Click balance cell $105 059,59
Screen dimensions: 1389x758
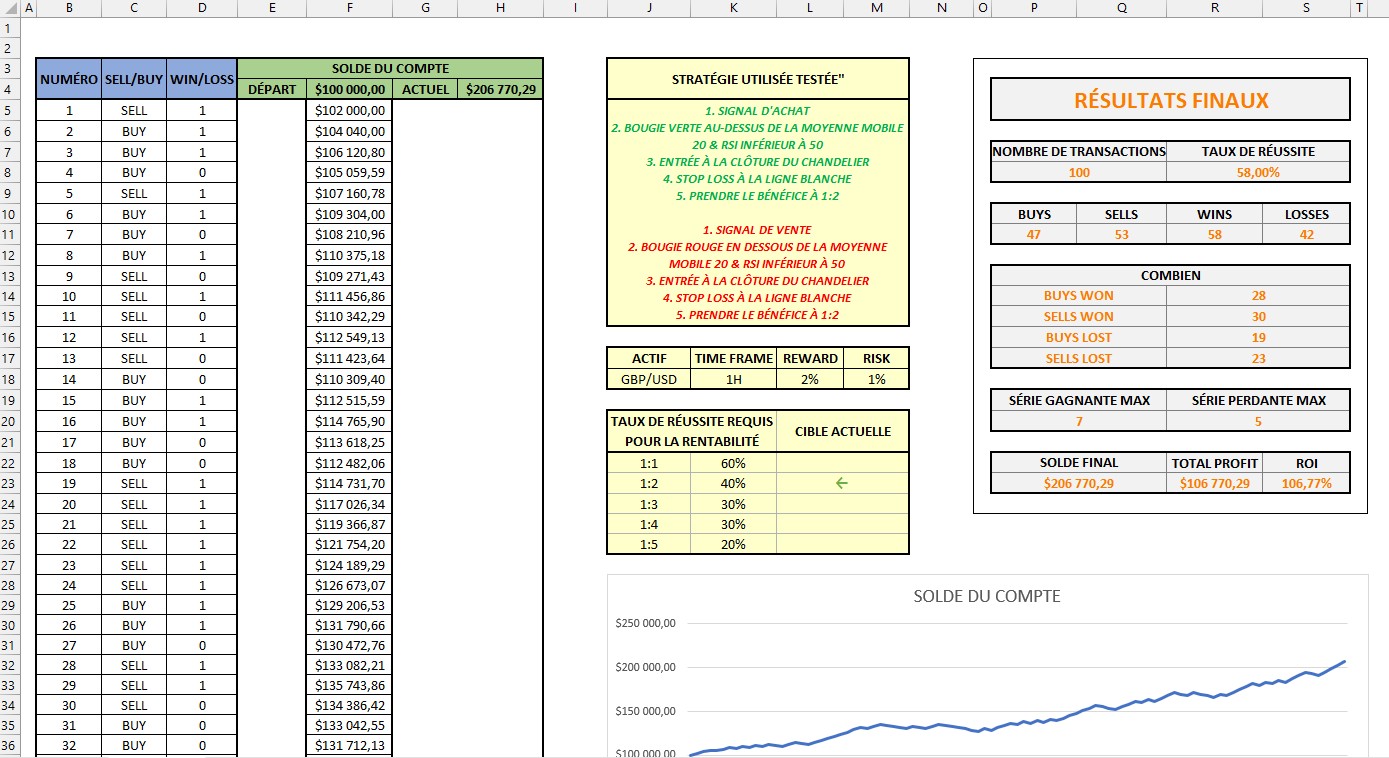(349, 172)
